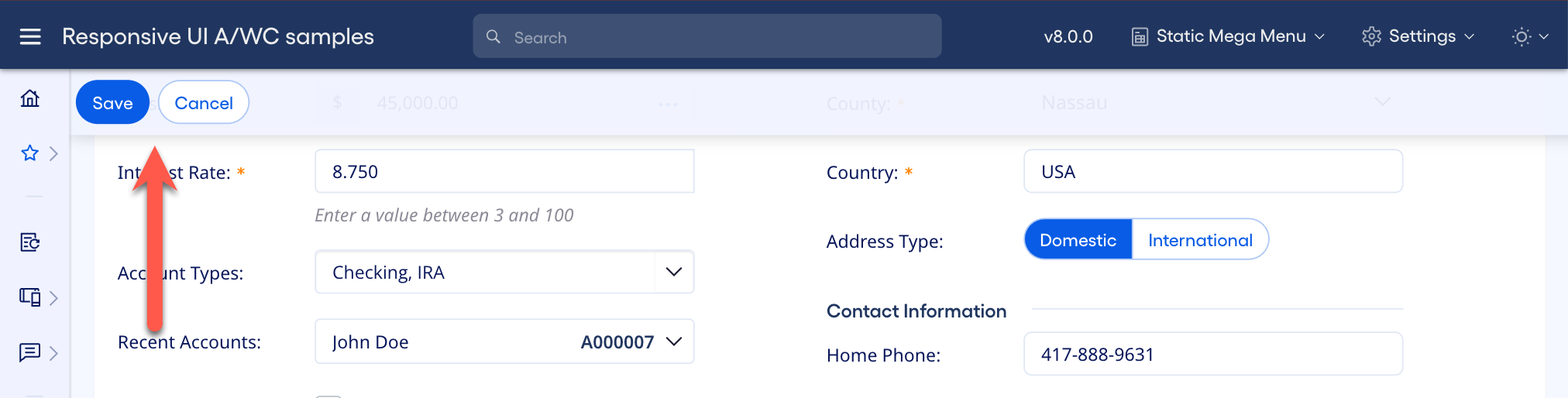Open the messages chat sidebar icon
1568x398 pixels.
[30, 353]
